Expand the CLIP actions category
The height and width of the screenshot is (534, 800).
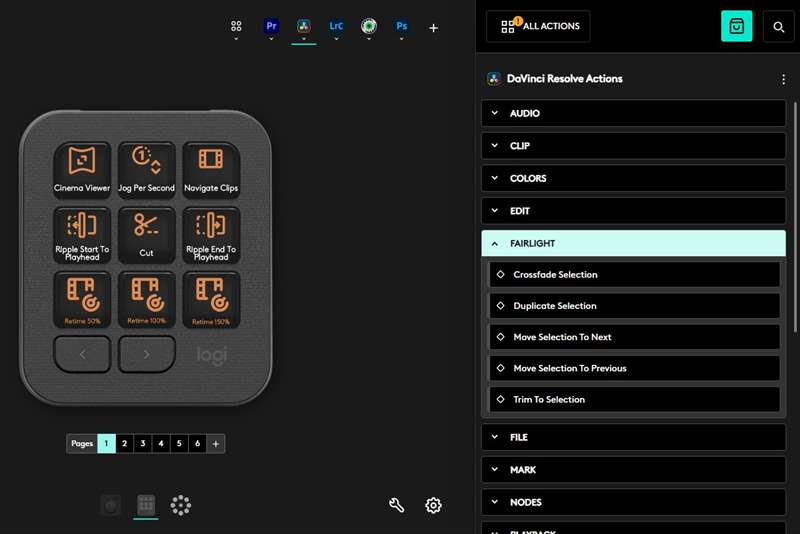tap(633, 146)
